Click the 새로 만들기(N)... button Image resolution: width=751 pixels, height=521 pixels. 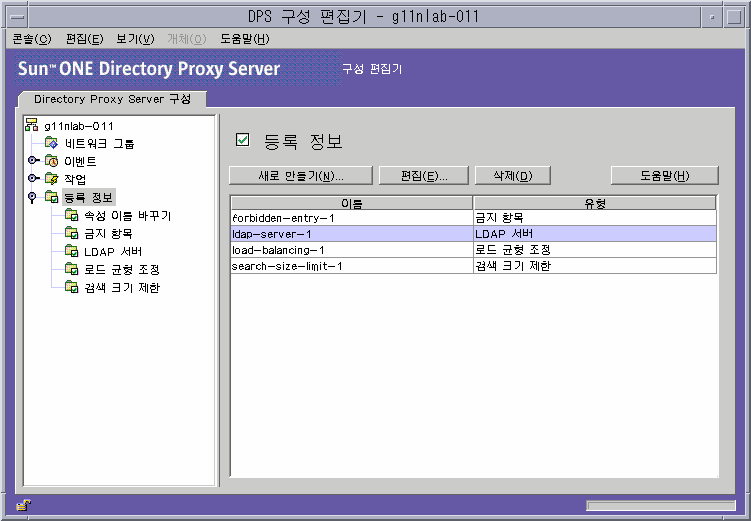pyautogui.click(x=301, y=176)
